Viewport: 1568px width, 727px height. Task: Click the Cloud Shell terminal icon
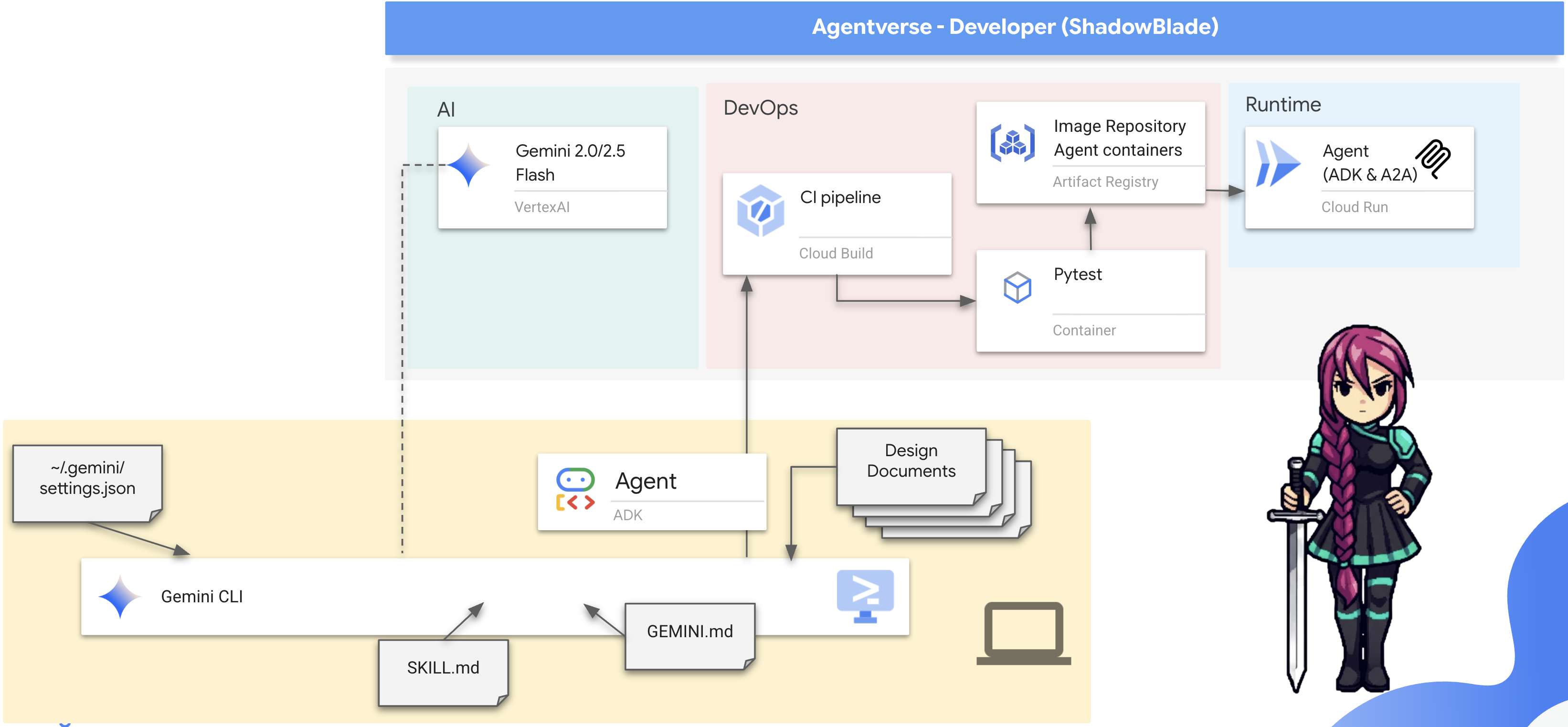865,596
